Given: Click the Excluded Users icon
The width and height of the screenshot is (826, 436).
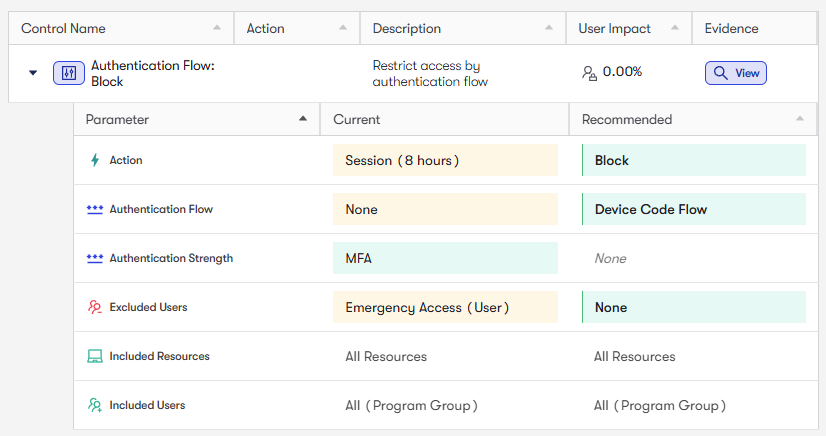Looking at the screenshot, I should (95, 307).
